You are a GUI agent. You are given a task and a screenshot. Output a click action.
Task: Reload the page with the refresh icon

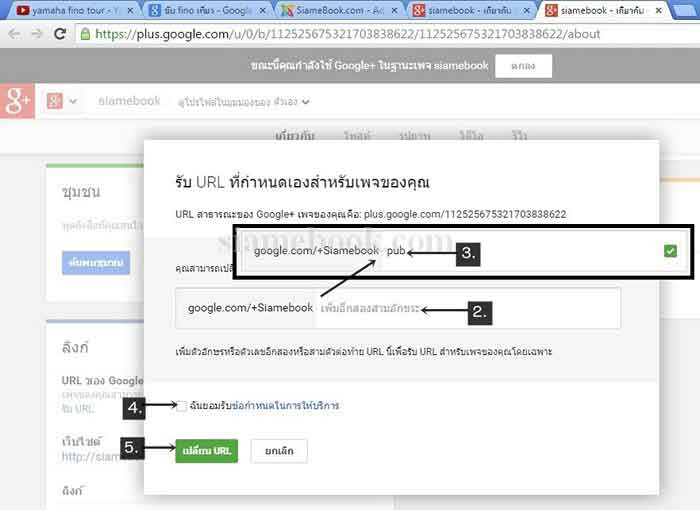tap(60, 34)
